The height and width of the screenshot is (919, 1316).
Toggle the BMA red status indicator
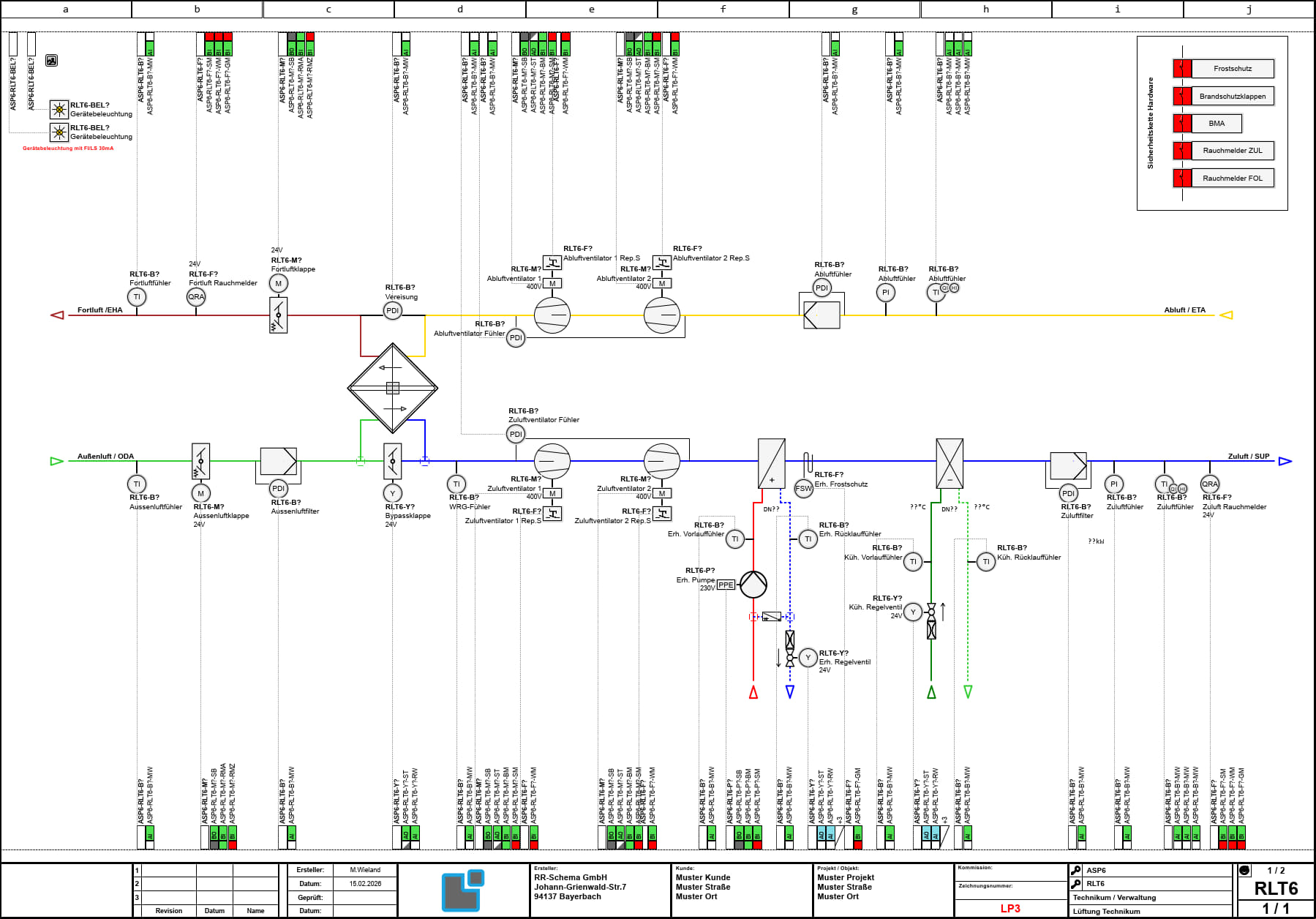click(x=1182, y=123)
